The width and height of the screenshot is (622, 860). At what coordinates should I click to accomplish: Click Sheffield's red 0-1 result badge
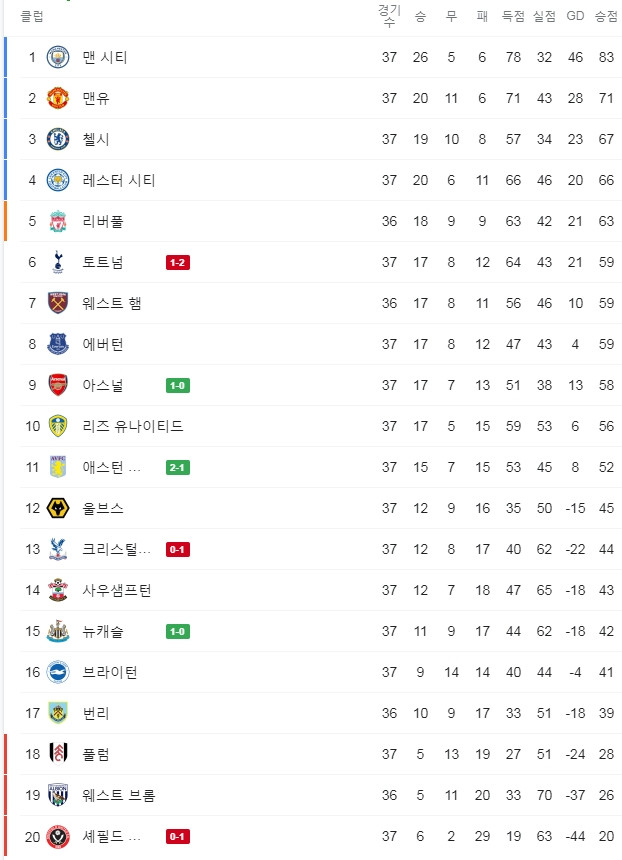pyautogui.click(x=178, y=836)
